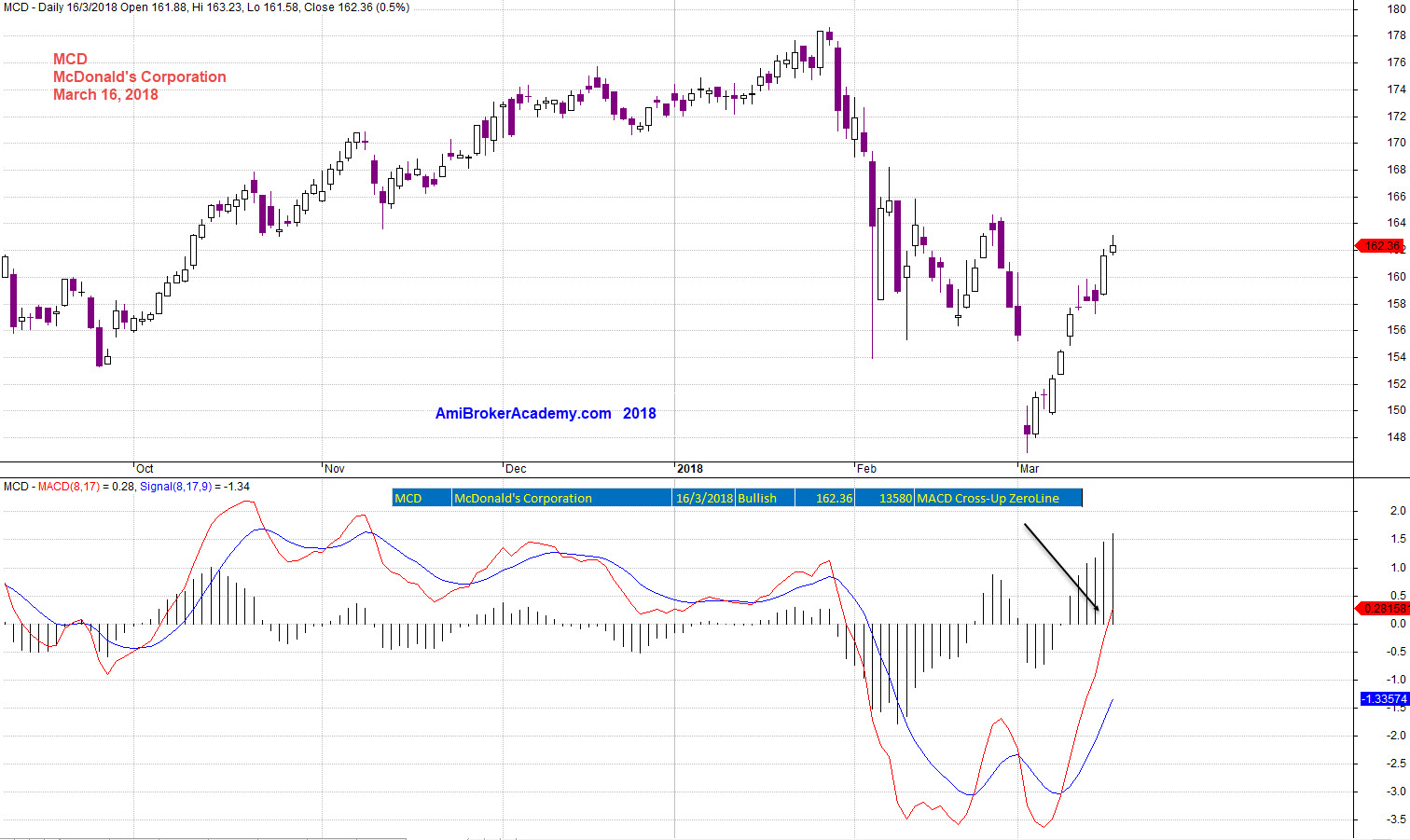Viewport: 1410px width, 840px height.
Task: Click the 'Feb' label on the time axis
Action: click(x=866, y=469)
